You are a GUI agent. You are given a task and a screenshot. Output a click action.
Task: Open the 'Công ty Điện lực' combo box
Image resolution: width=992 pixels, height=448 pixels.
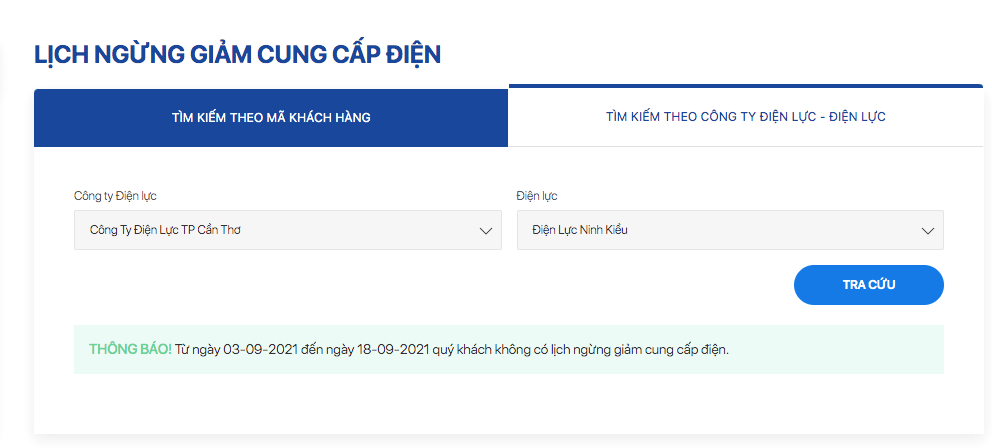287,230
